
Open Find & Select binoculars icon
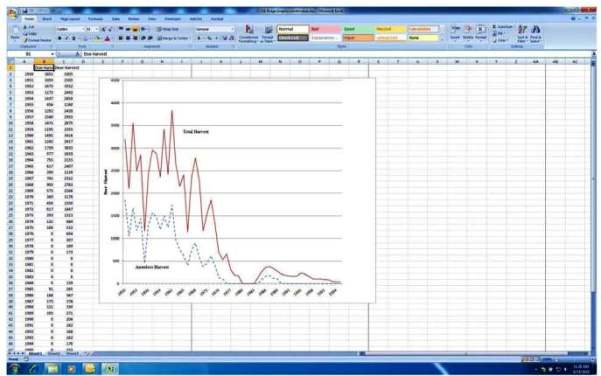pyautogui.click(x=535, y=33)
